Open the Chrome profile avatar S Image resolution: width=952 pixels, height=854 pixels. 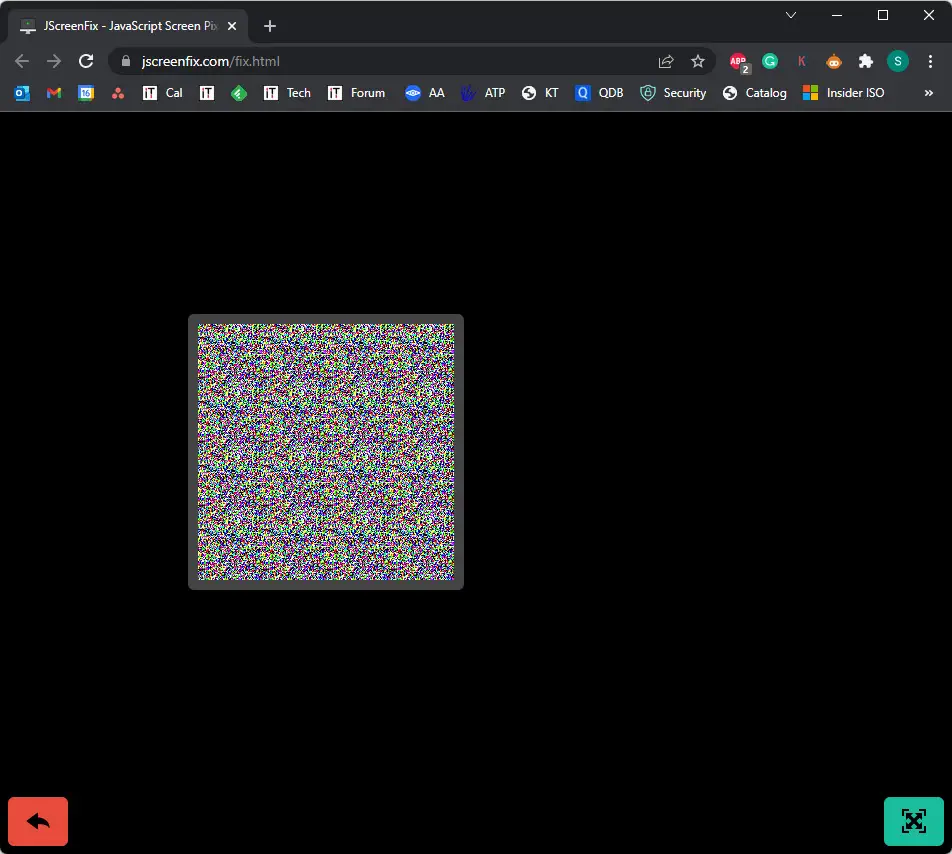click(x=897, y=61)
